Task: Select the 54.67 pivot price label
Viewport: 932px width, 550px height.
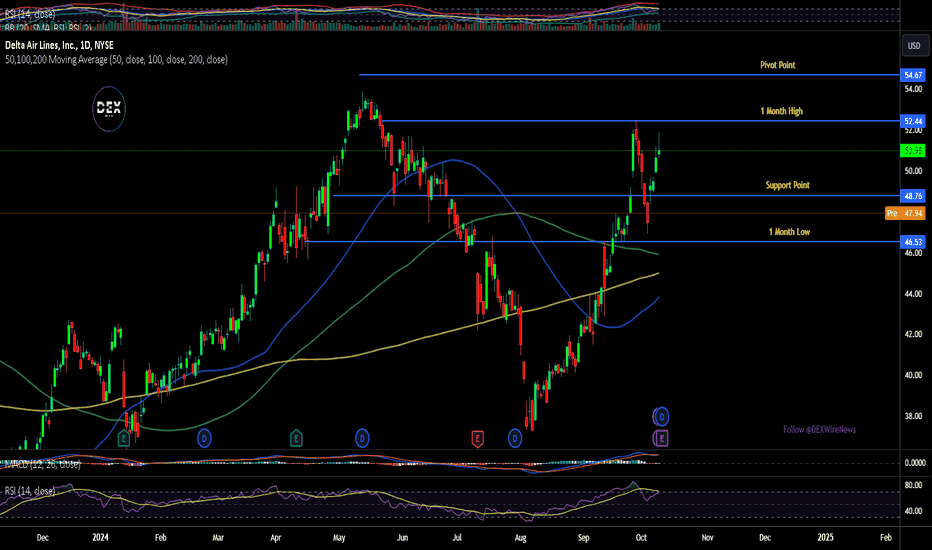Action: (913, 75)
